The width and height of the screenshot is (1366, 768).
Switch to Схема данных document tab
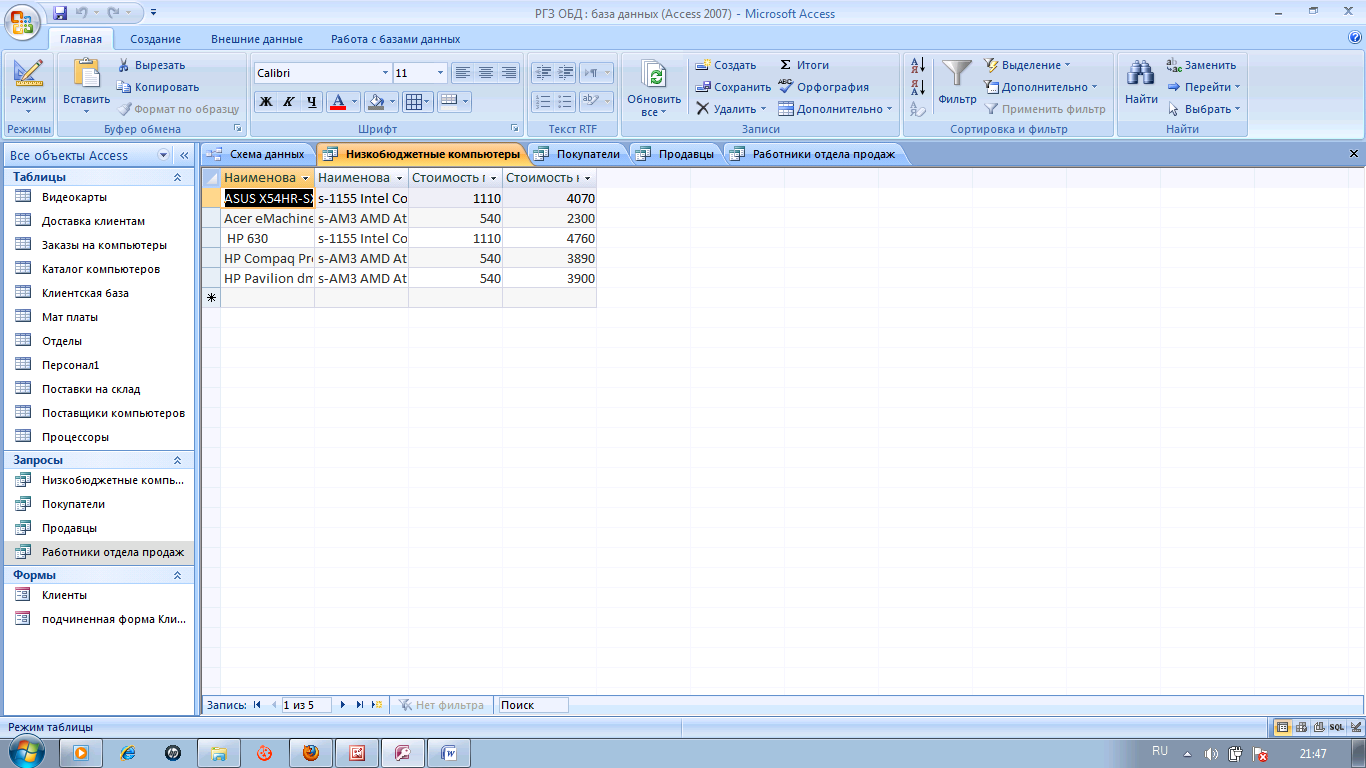258,154
